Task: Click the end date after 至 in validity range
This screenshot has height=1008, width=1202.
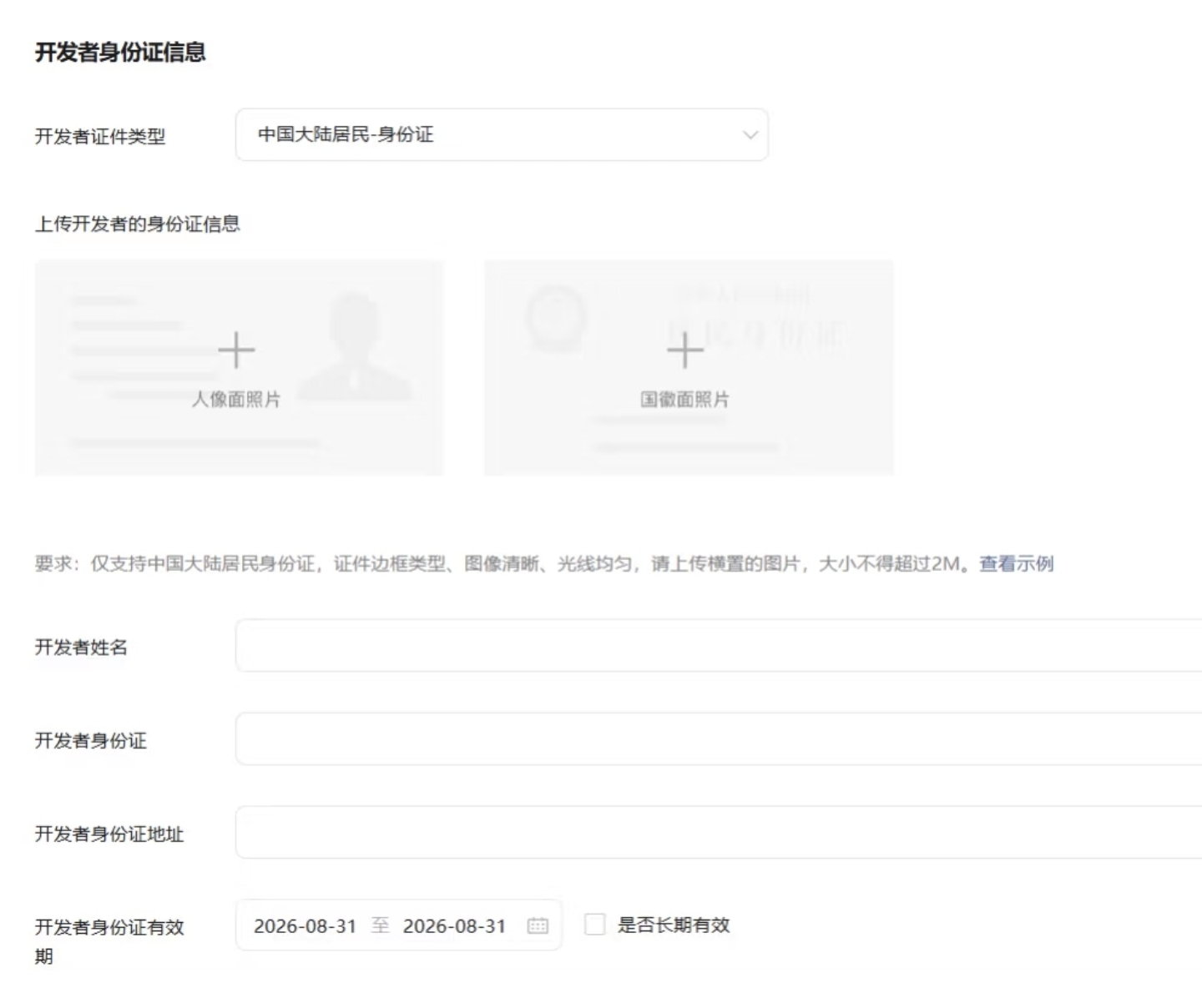Action: pyautogui.click(x=454, y=926)
